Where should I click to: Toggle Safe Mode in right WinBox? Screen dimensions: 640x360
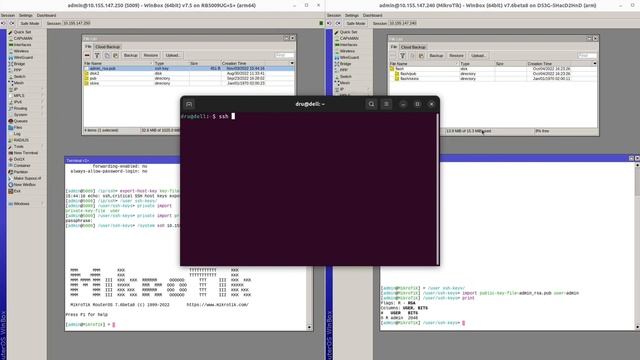tap(356, 23)
